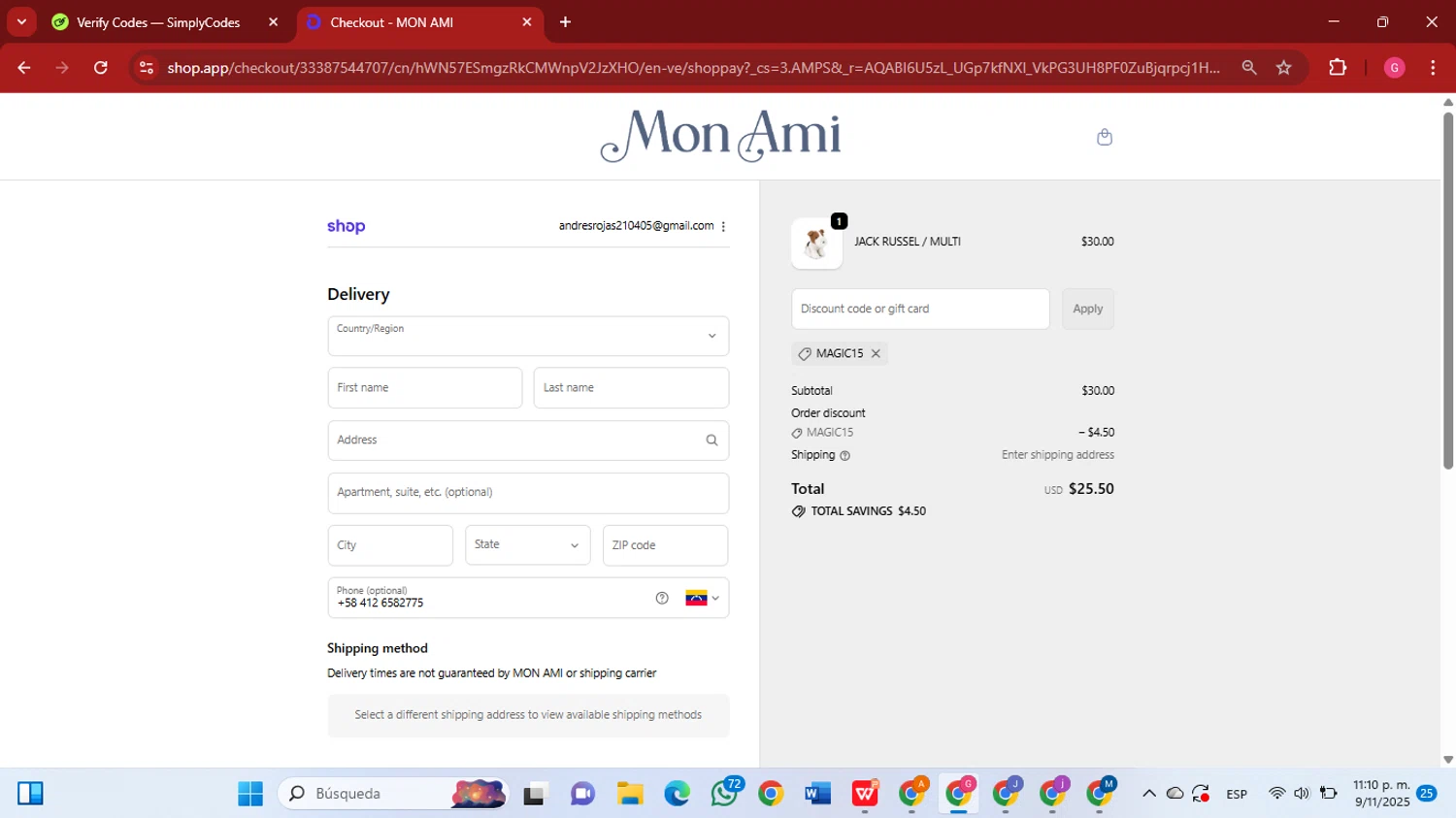This screenshot has height=818, width=1456.
Task: Click the Last name field
Action: (x=631, y=388)
